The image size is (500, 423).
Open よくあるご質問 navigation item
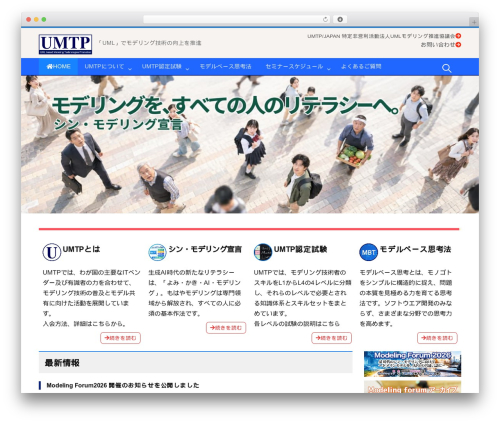(361, 67)
